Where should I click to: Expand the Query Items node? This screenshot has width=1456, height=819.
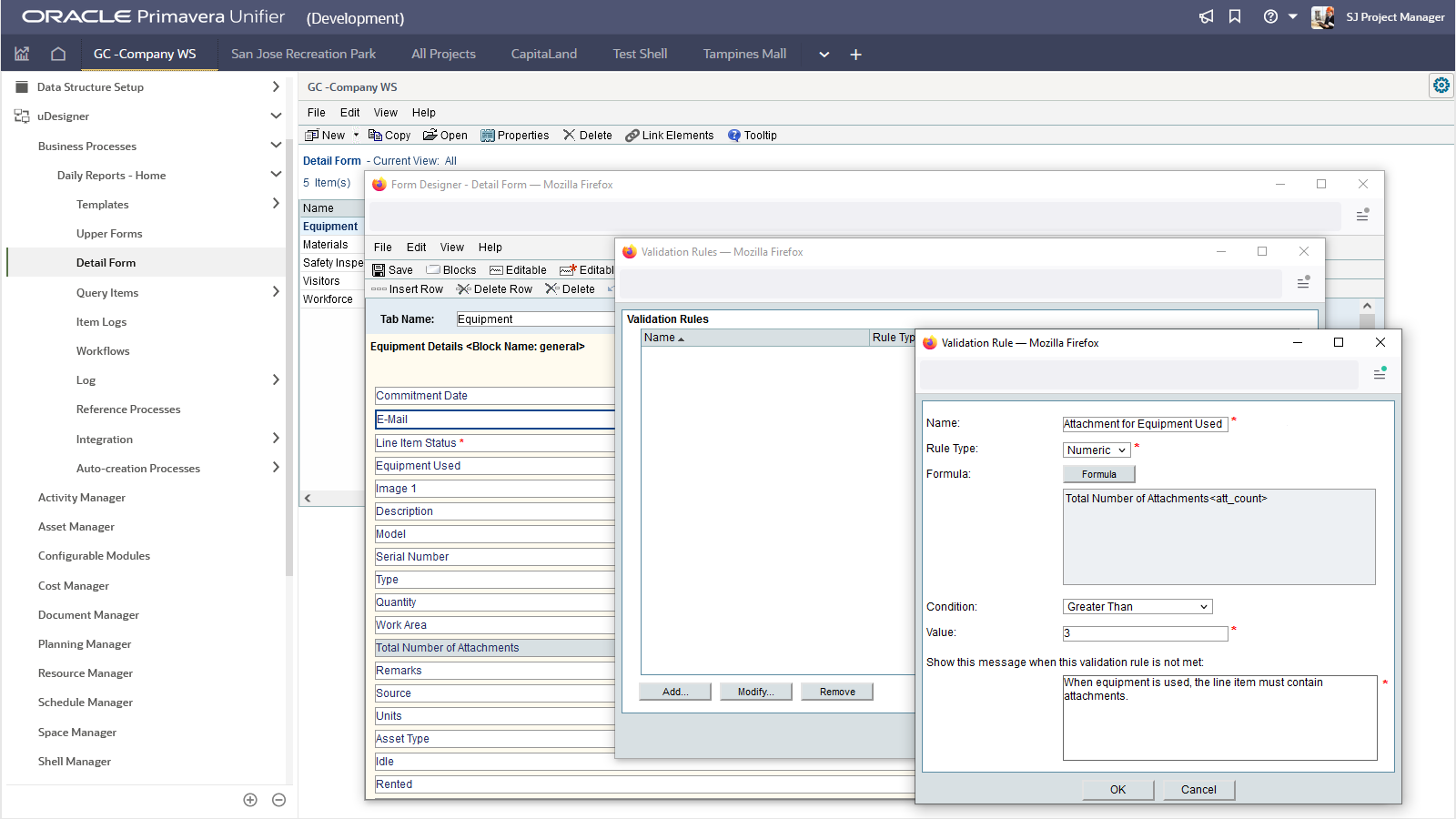point(276,291)
